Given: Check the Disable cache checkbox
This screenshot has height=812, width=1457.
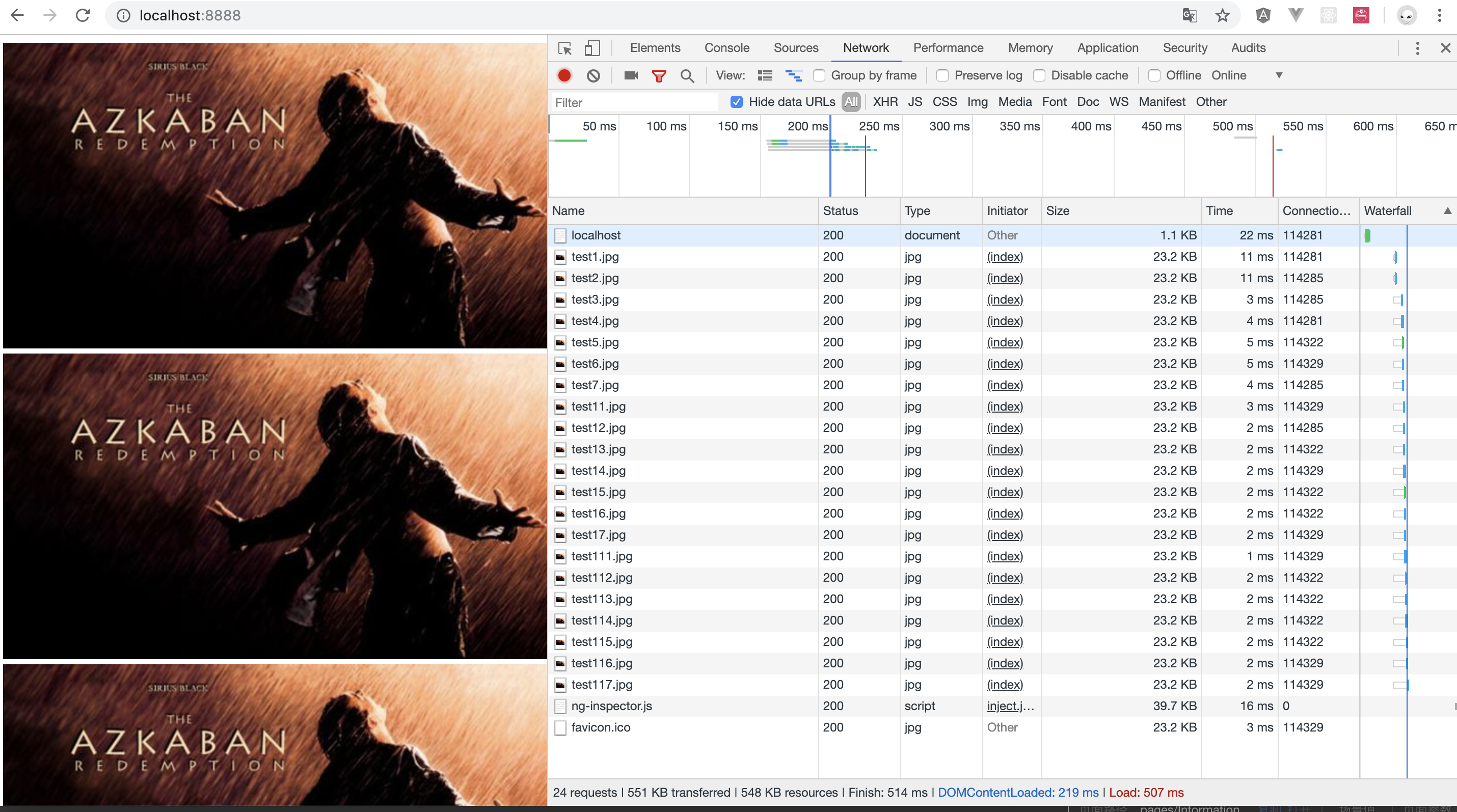Looking at the screenshot, I should coord(1039,75).
